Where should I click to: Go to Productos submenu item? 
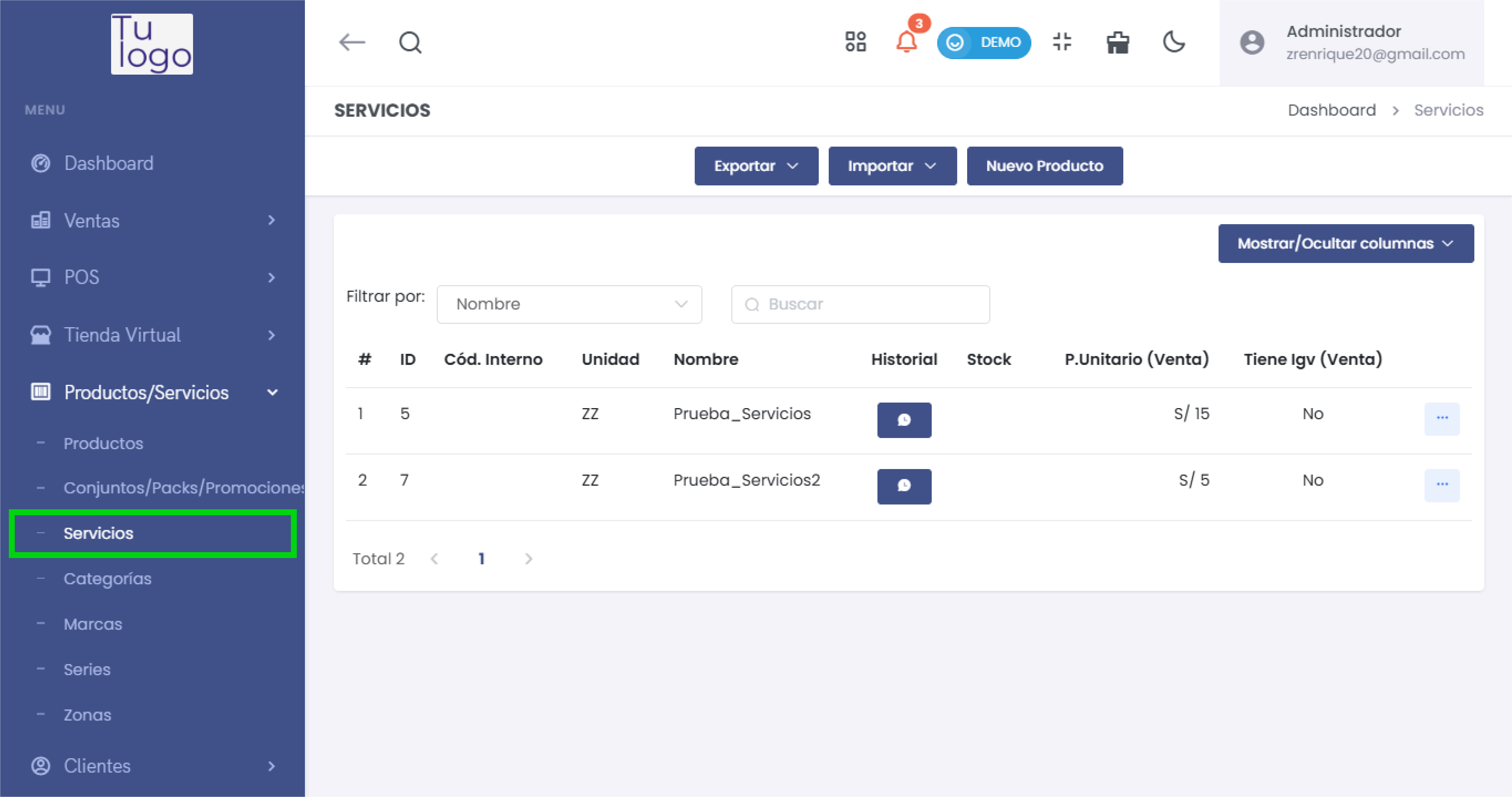[x=103, y=444]
